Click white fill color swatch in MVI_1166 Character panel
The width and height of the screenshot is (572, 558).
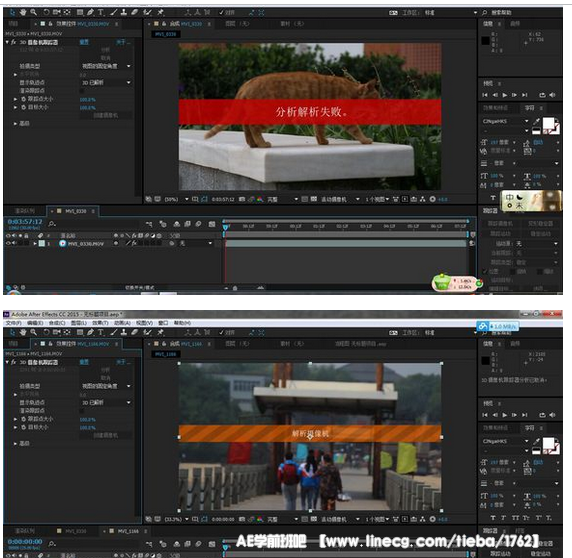click(x=548, y=443)
